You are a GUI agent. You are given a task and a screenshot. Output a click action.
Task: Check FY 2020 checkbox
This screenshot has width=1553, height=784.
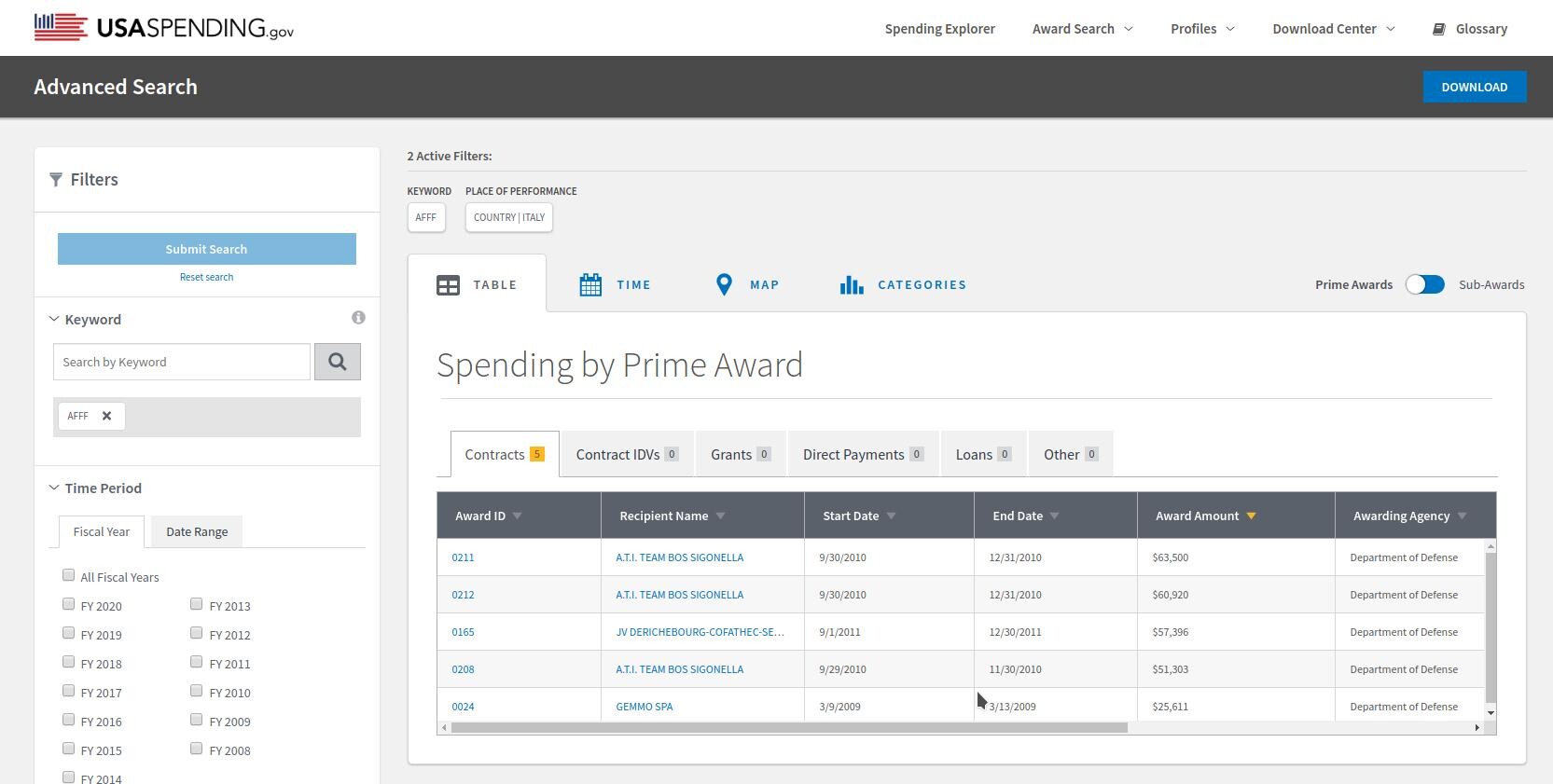pos(68,604)
